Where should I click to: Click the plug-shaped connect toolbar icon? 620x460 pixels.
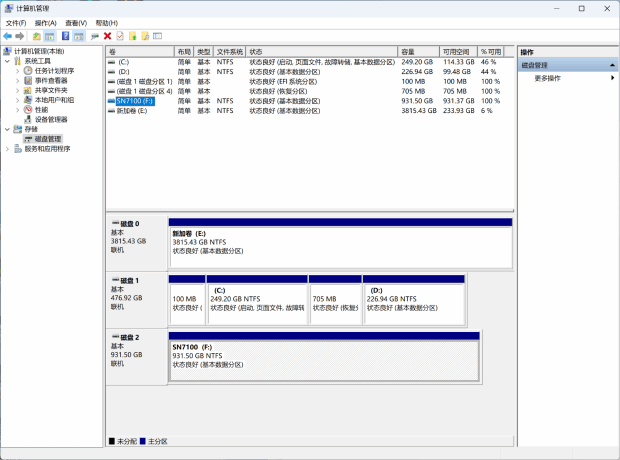[95, 36]
